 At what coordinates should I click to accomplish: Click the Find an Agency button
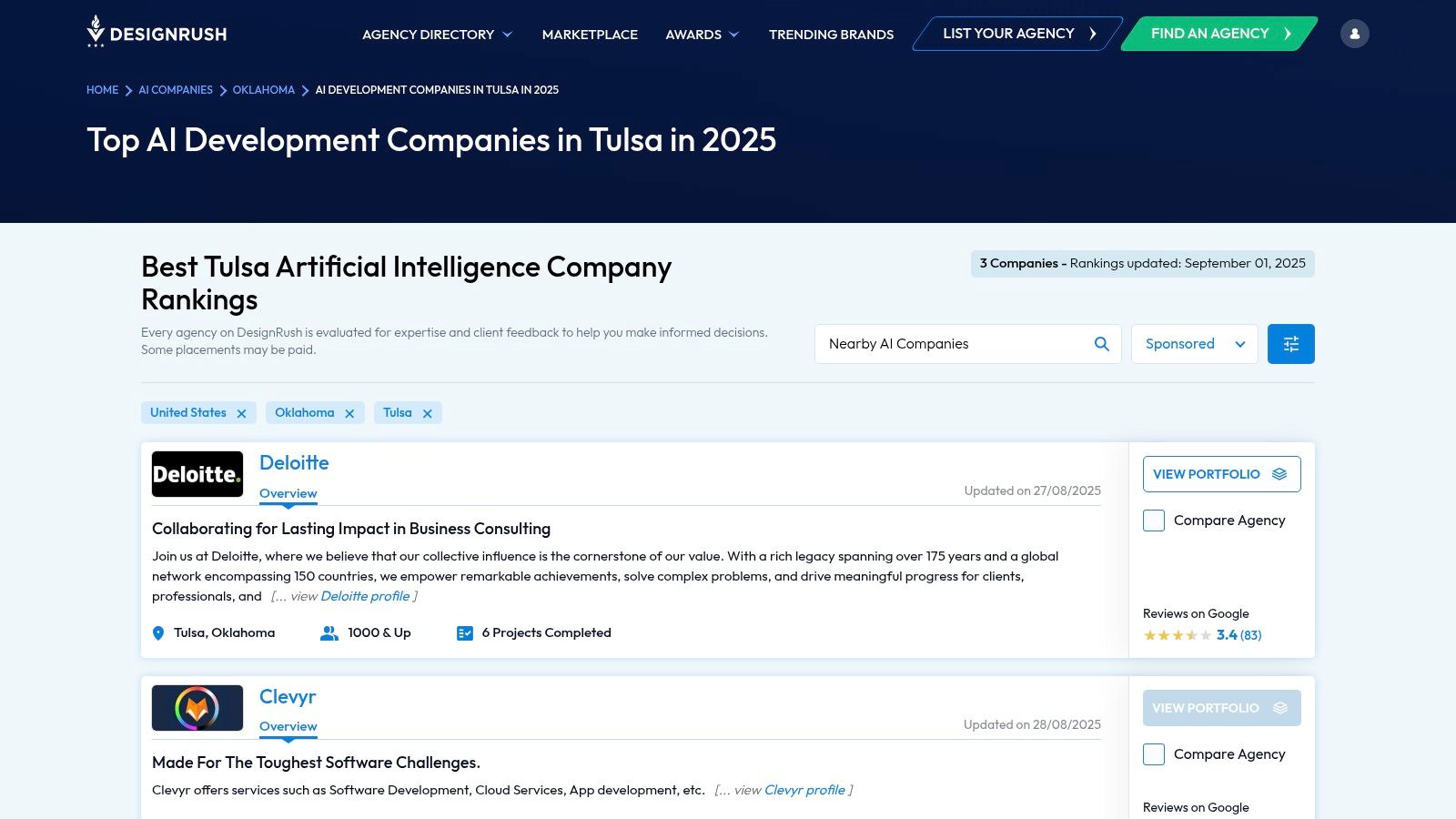[x=1218, y=34]
